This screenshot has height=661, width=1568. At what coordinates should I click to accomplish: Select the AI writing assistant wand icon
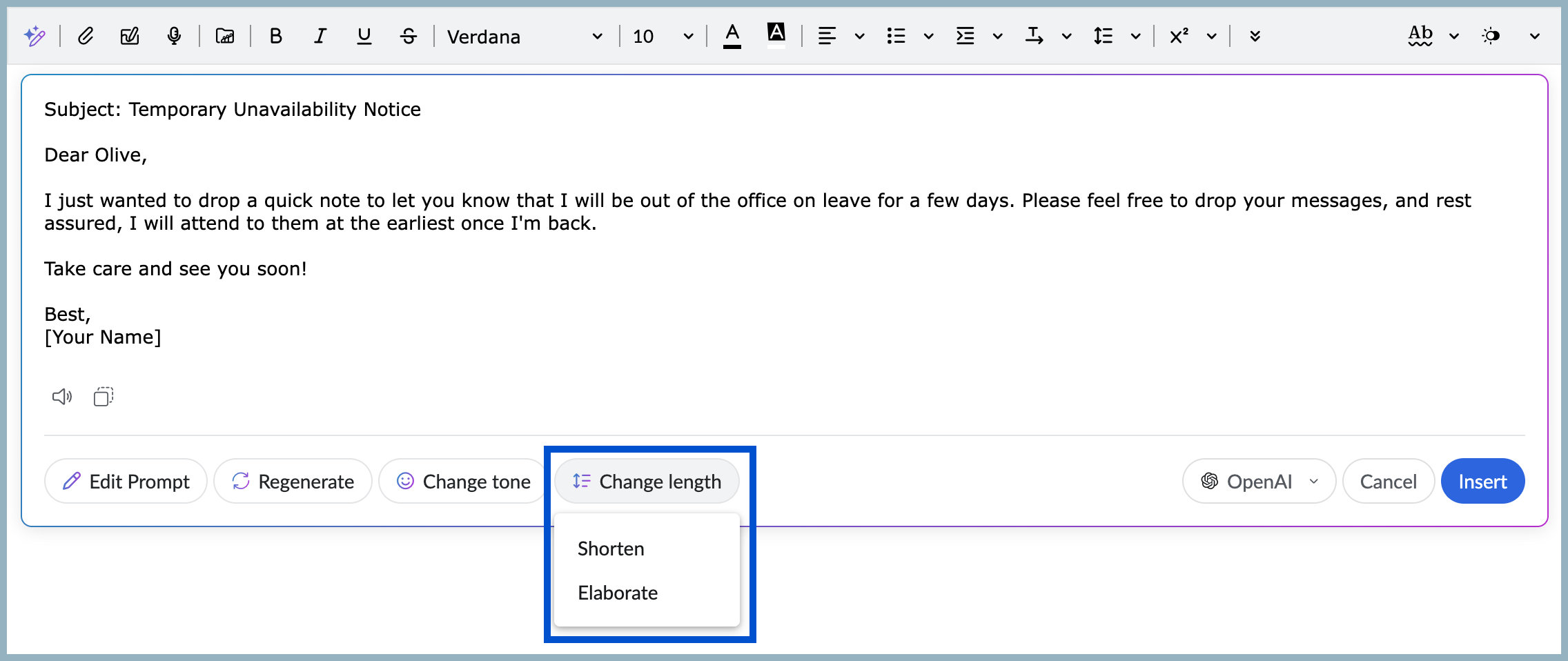click(35, 36)
